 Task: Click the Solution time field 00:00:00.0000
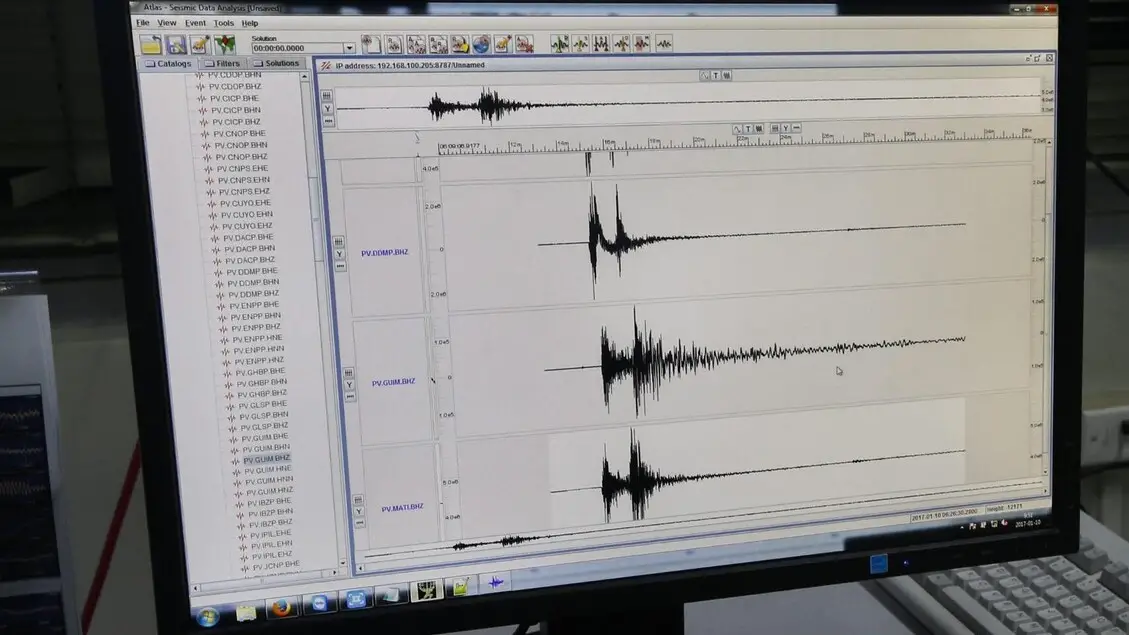297,48
